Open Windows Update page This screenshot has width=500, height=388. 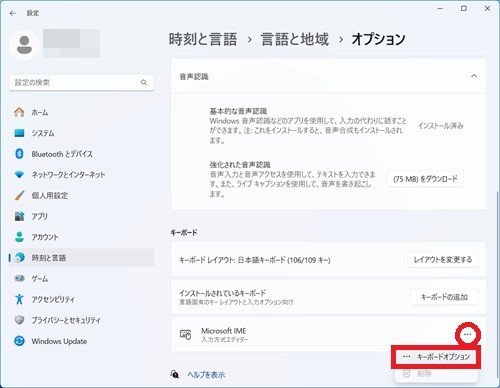(x=81, y=341)
